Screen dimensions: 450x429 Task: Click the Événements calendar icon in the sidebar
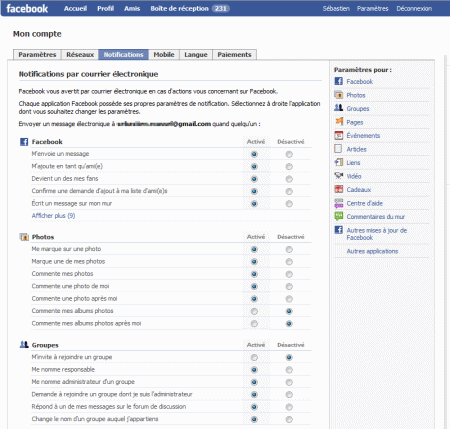pos(339,135)
